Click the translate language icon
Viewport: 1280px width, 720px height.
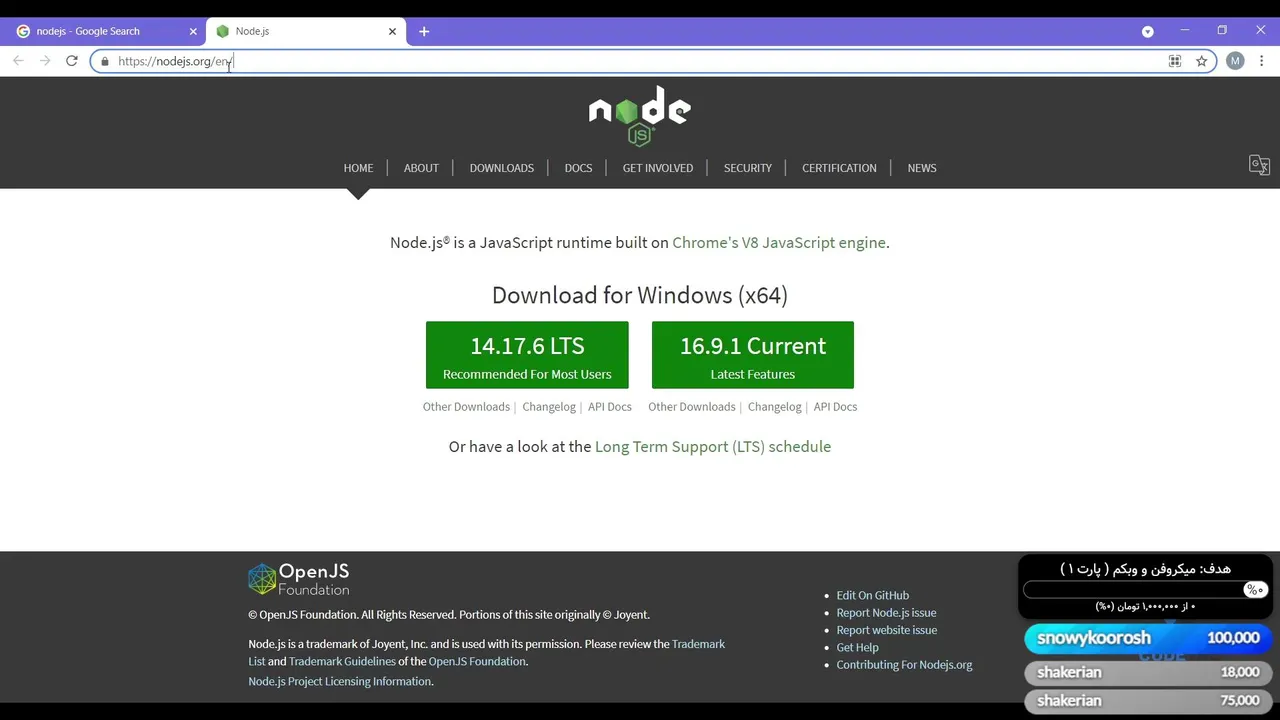1259,165
